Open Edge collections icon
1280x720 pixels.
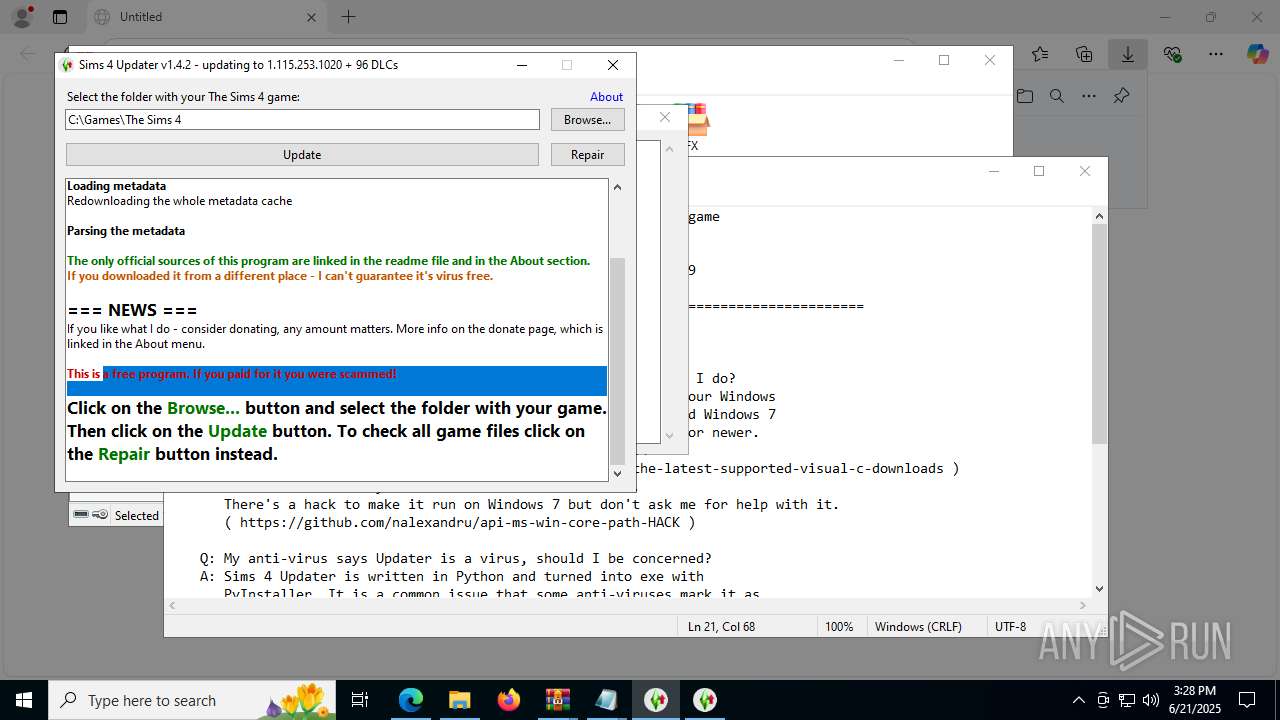tap(1084, 55)
